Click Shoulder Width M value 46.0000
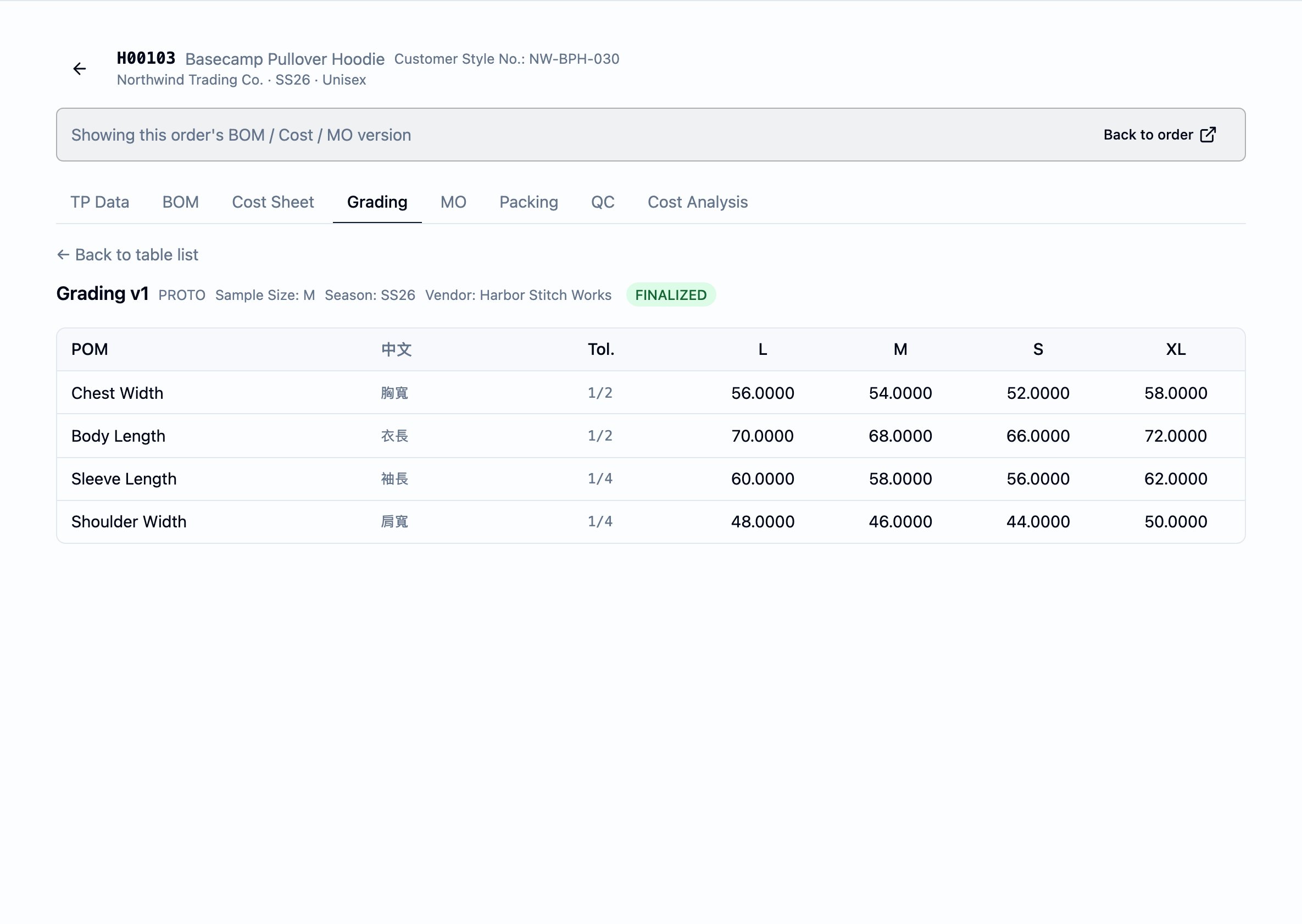The width and height of the screenshot is (1302, 924). (x=900, y=521)
